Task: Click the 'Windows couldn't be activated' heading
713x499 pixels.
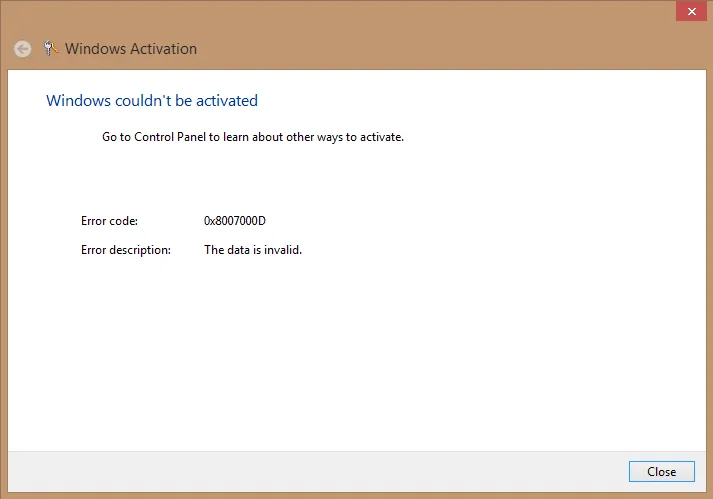Action: (x=152, y=101)
